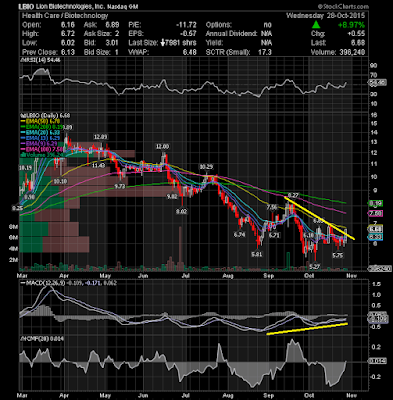
Task: Click the '8.27' peak price label
Action: [293, 194]
